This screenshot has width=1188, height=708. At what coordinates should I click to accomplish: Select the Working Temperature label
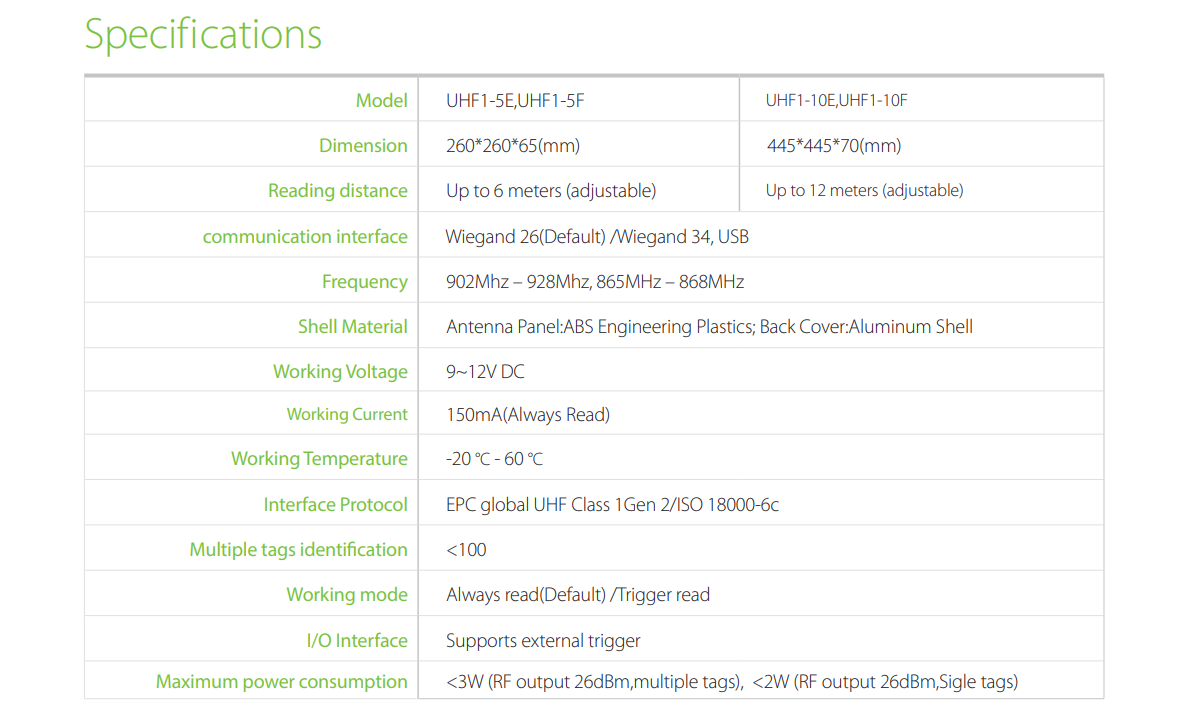pyautogui.click(x=319, y=459)
